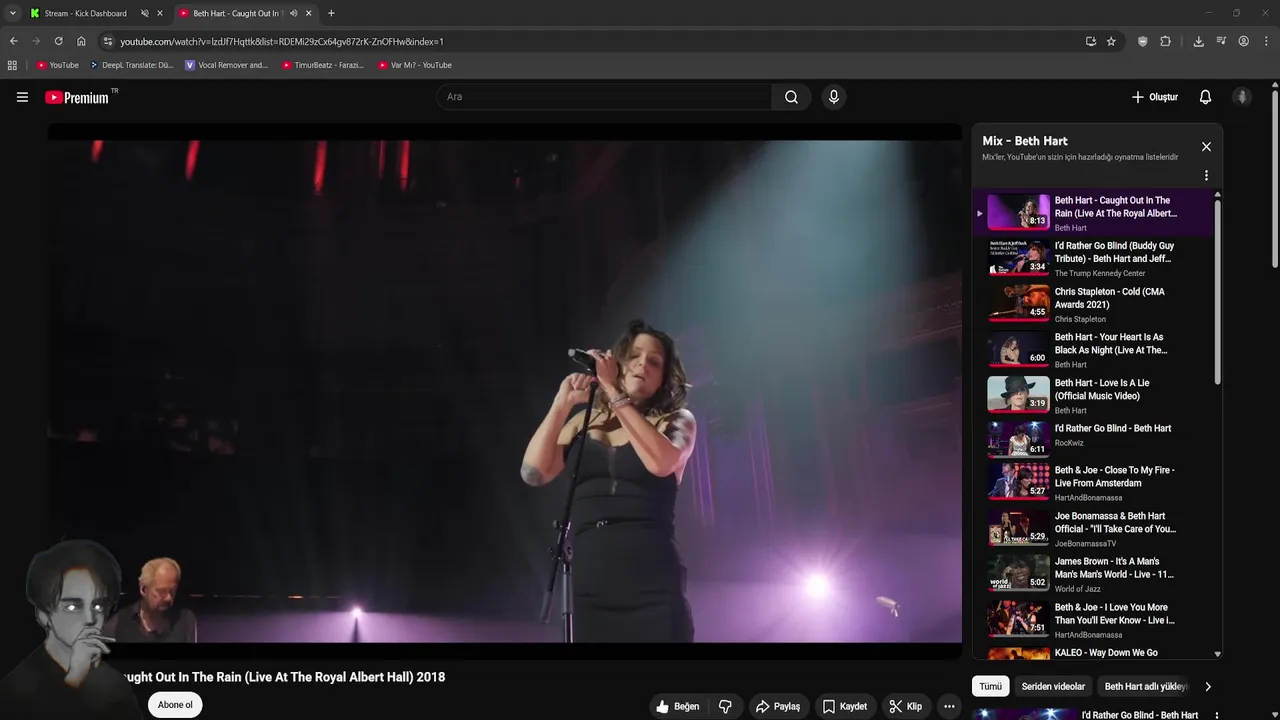Play I'd Rather Go Blind by RocKwiz
This screenshot has width=1280, height=720.
[x=1093, y=440]
